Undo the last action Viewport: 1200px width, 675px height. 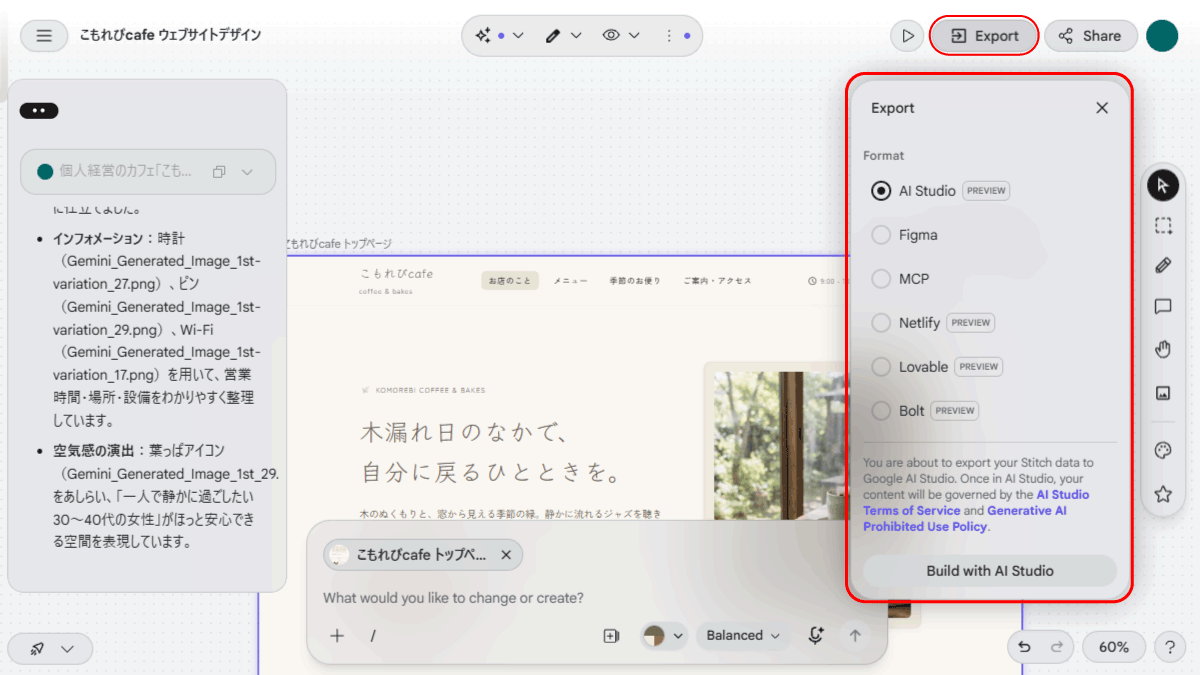[x=1024, y=647]
